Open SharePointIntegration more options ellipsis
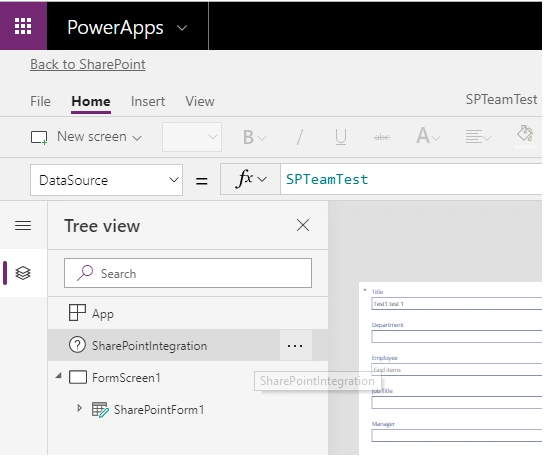544x463 pixels. click(295, 345)
